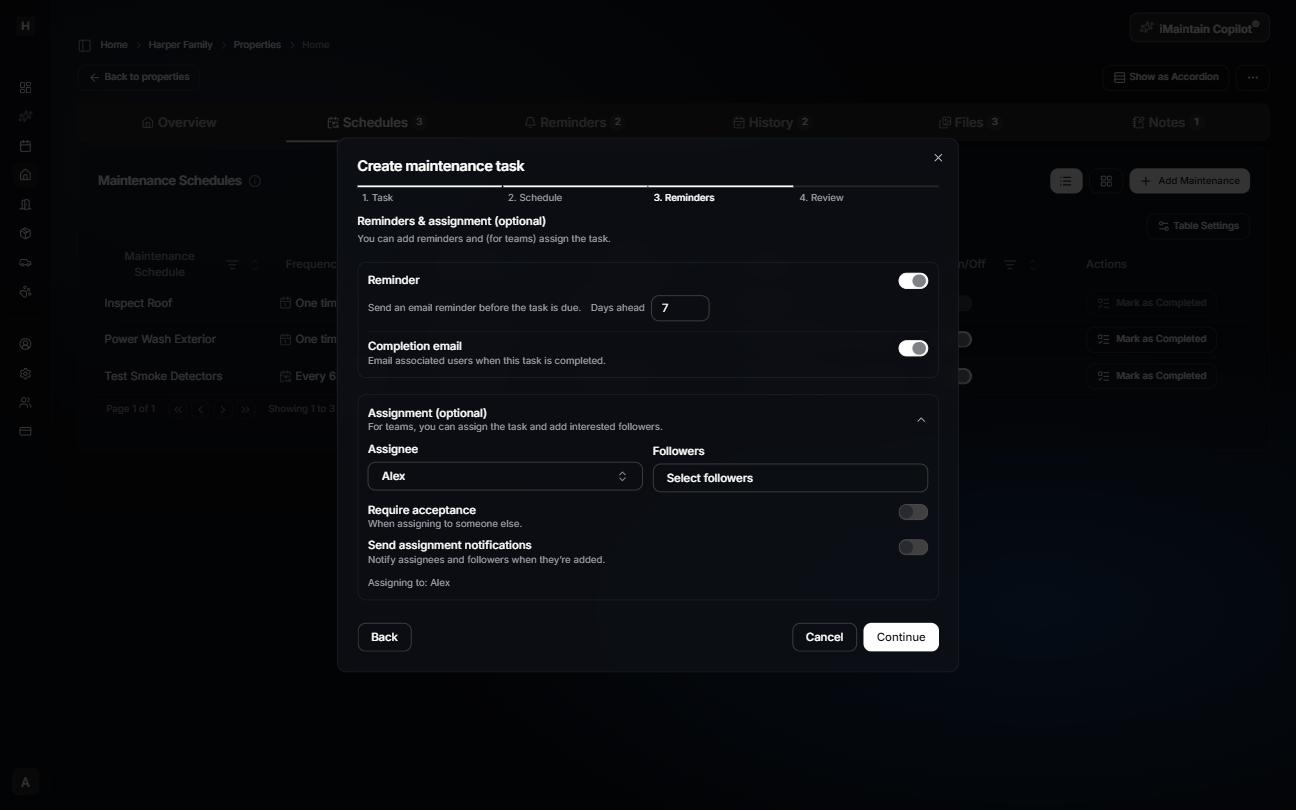Viewport: 1296px width, 810px height.
Task: Go back with the Back button
Action: pos(384,637)
